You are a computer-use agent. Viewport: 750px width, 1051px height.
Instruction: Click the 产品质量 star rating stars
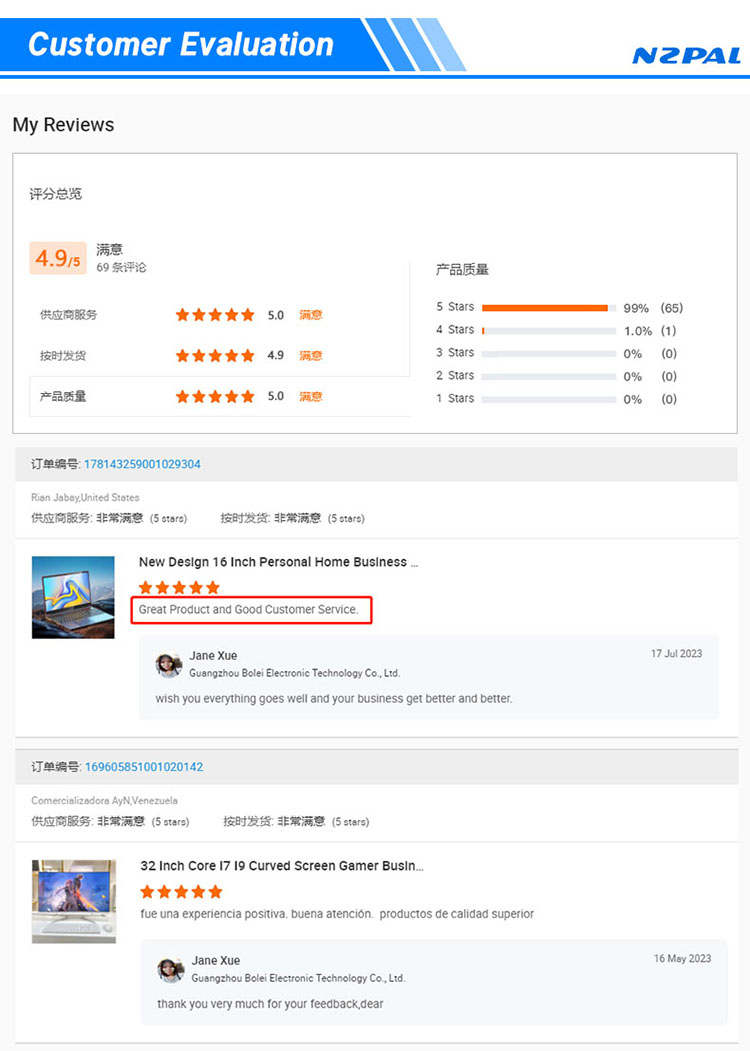point(215,396)
